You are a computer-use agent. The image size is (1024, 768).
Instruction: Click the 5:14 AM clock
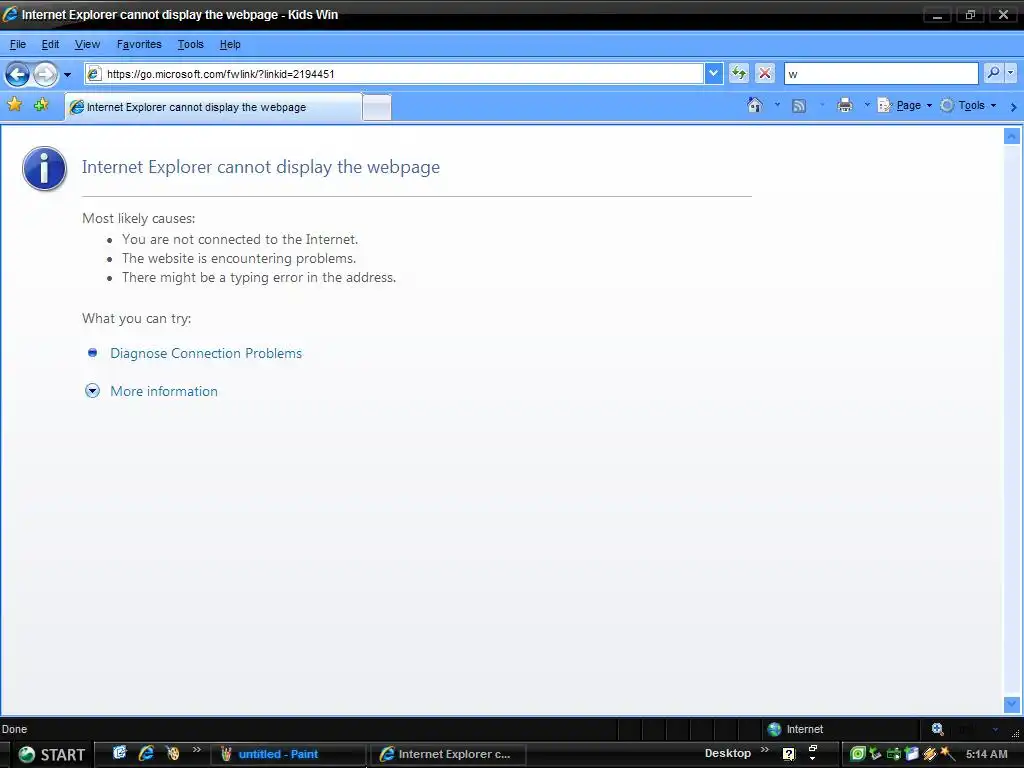[x=986, y=754]
